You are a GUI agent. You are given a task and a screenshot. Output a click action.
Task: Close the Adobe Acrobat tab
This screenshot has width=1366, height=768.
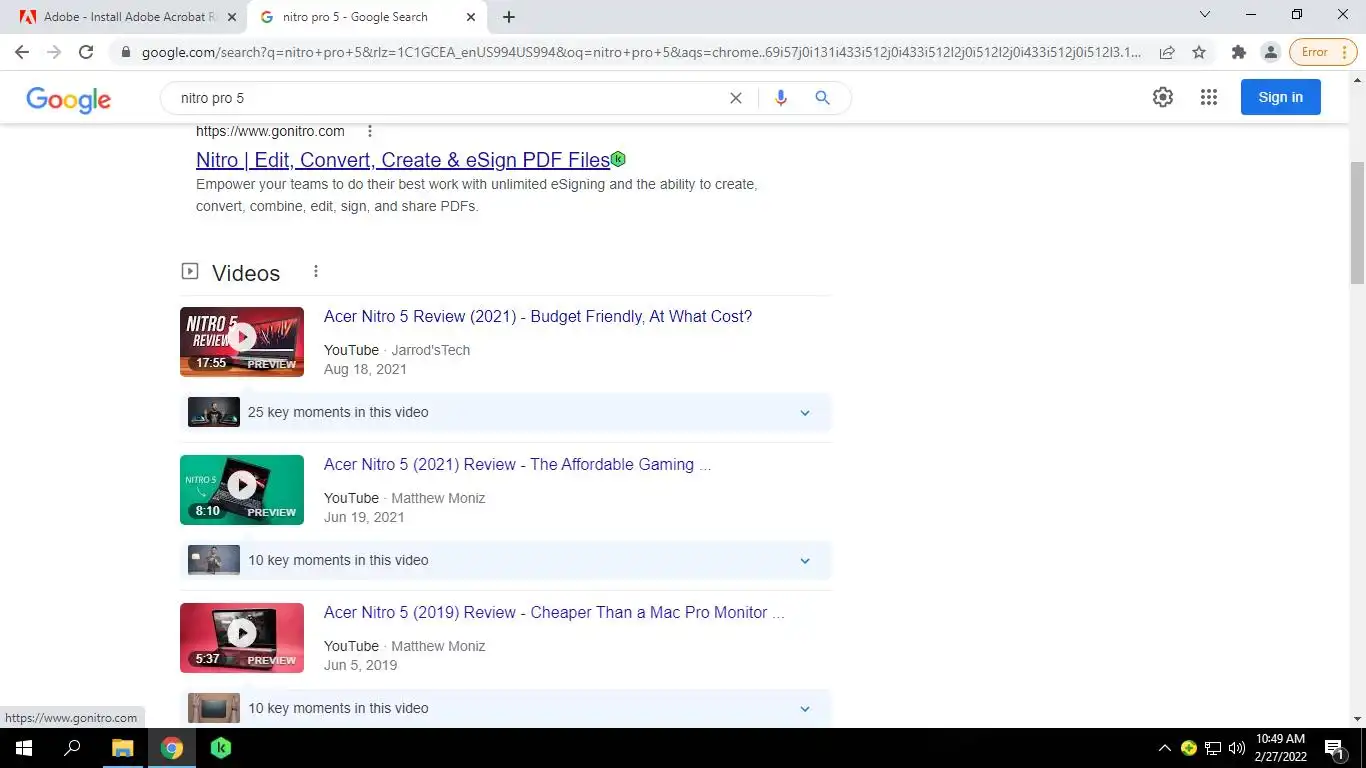click(x=233, y=17)
